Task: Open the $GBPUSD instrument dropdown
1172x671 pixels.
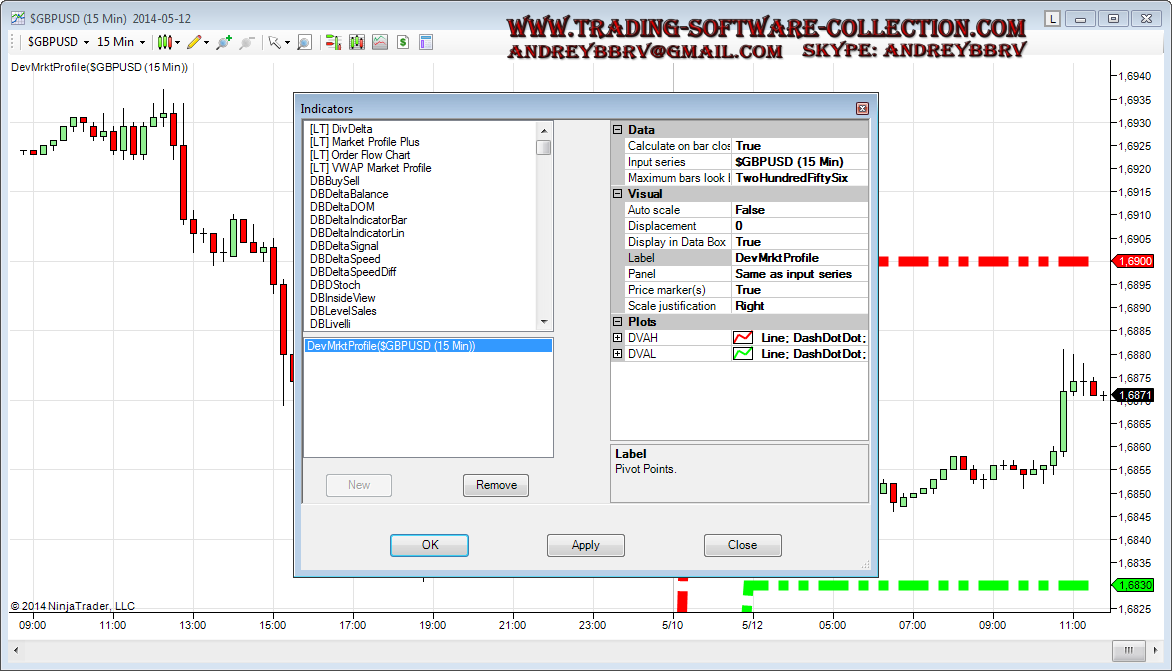Action: tap(58, 42)
